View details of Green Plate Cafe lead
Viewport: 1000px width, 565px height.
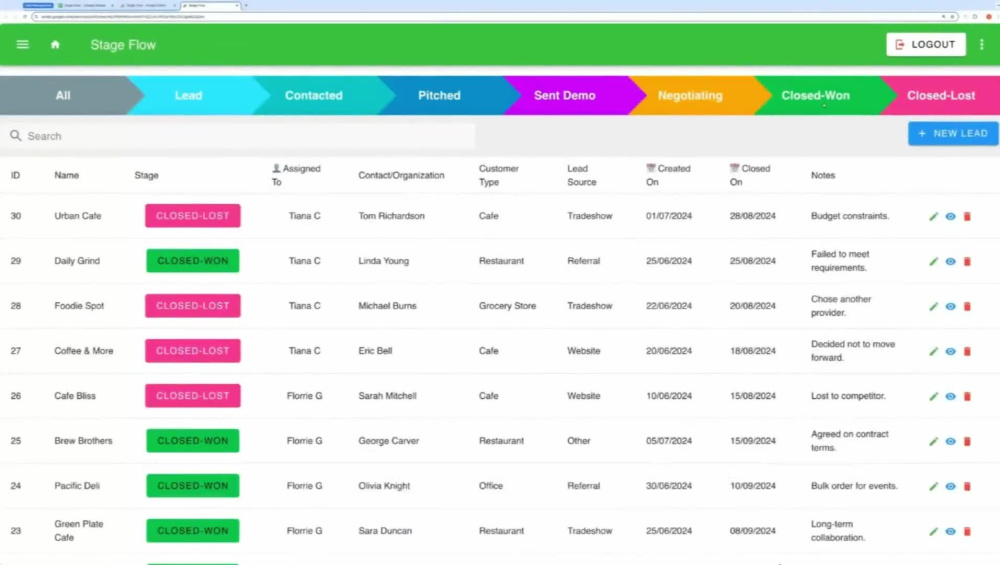(x=950, y=531)
